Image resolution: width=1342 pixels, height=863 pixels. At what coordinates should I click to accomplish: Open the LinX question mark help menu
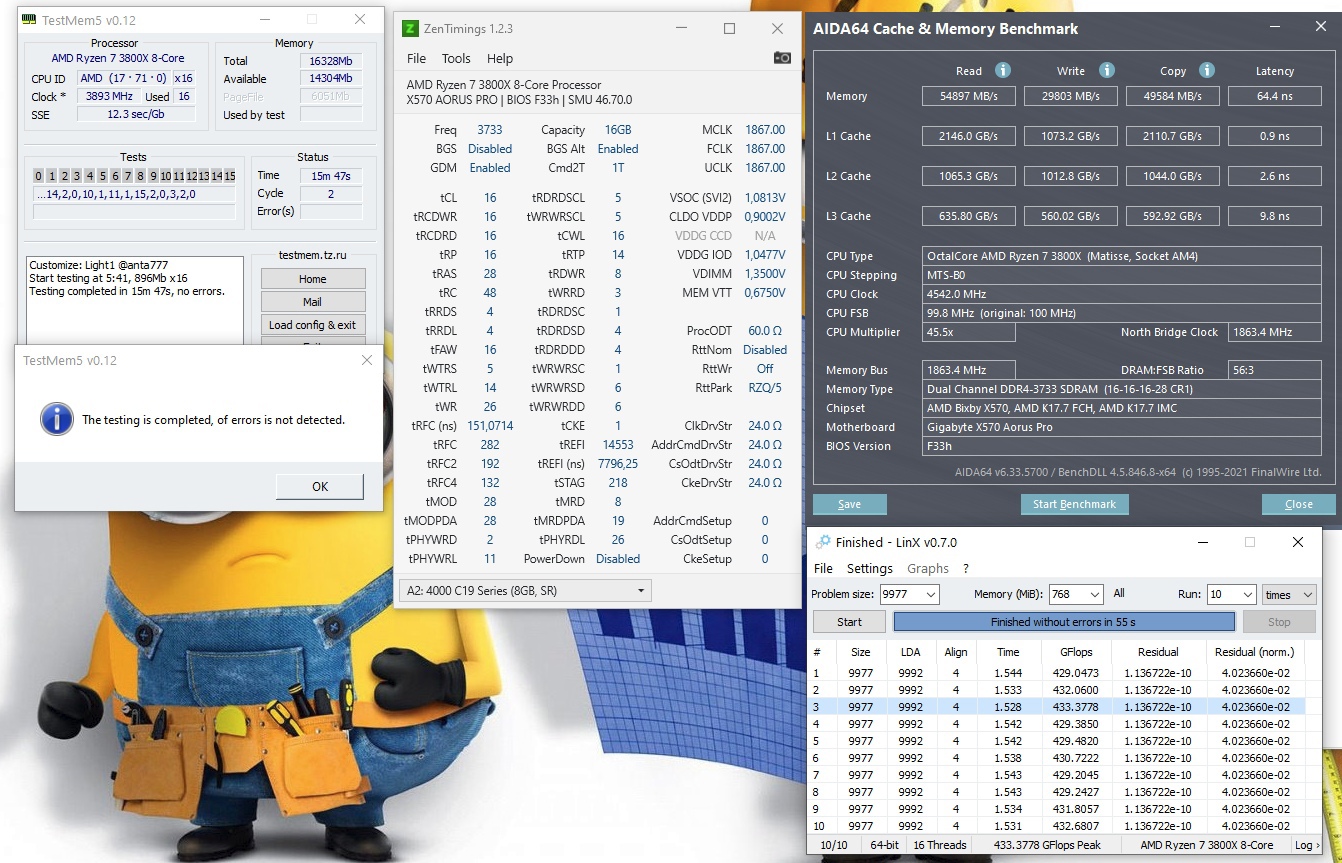click(x=966, y=568)
